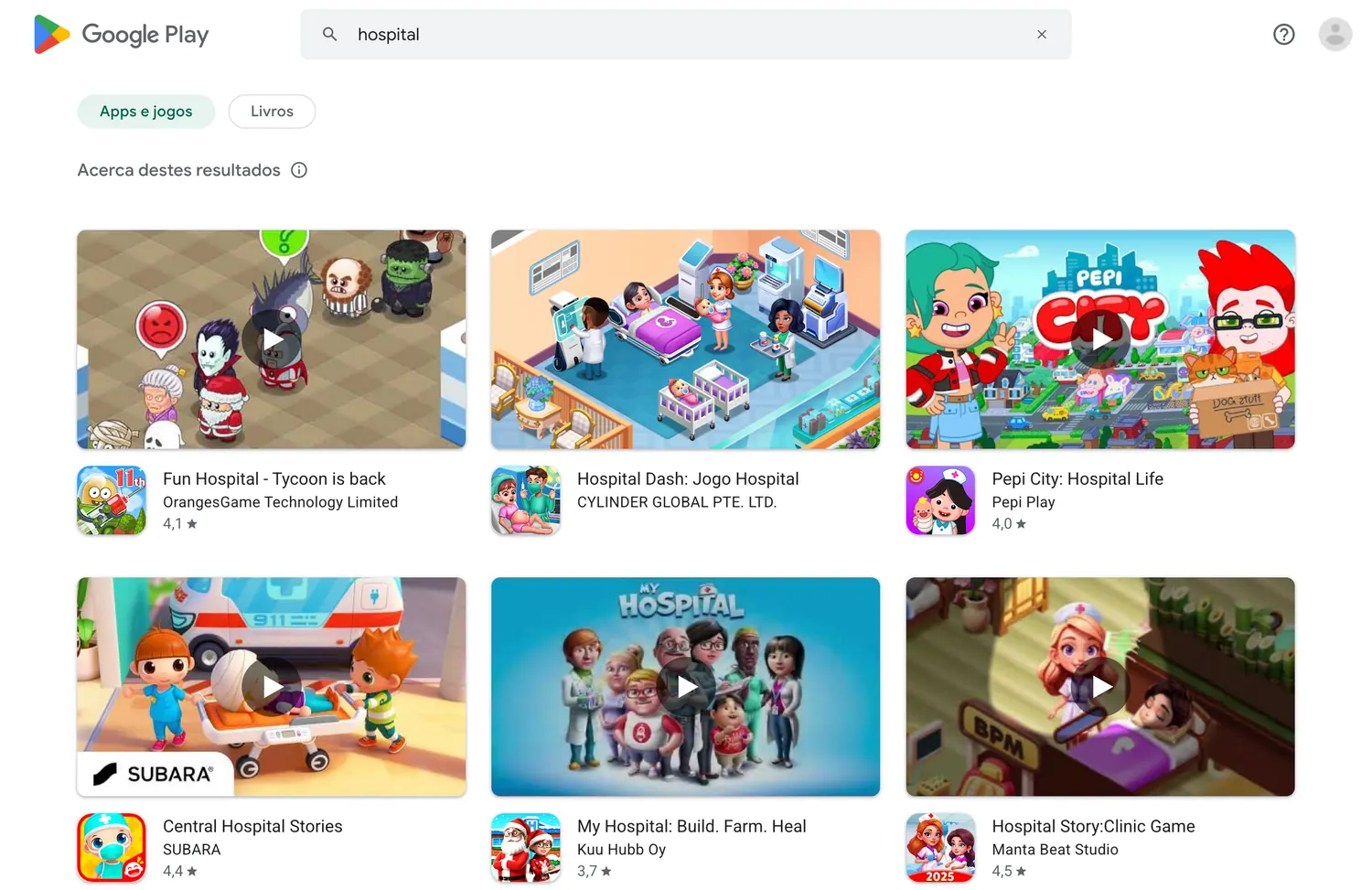Clear the search field with X

(x=1042, y=34)
